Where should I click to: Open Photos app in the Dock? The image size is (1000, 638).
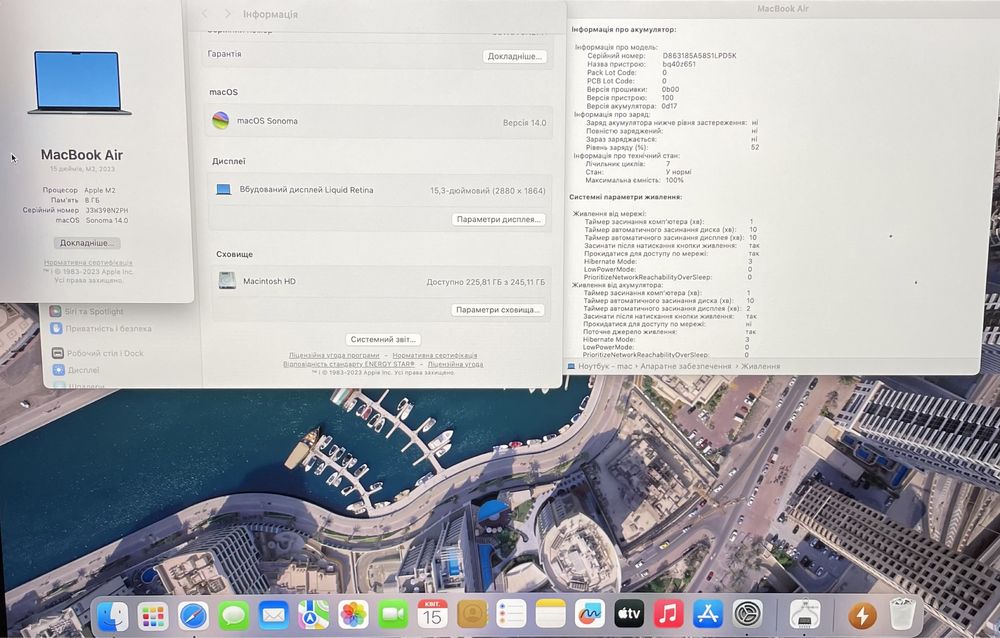tap(353, 616)
